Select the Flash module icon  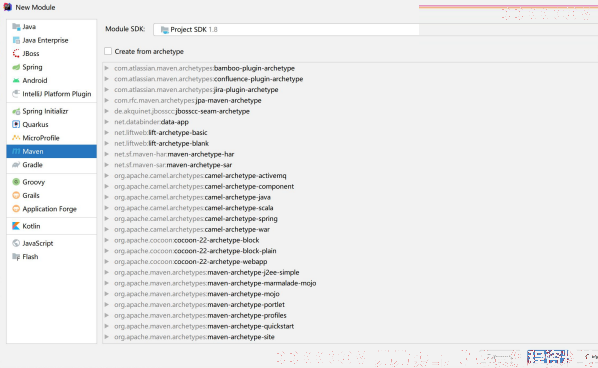click(x=16, y=257)
